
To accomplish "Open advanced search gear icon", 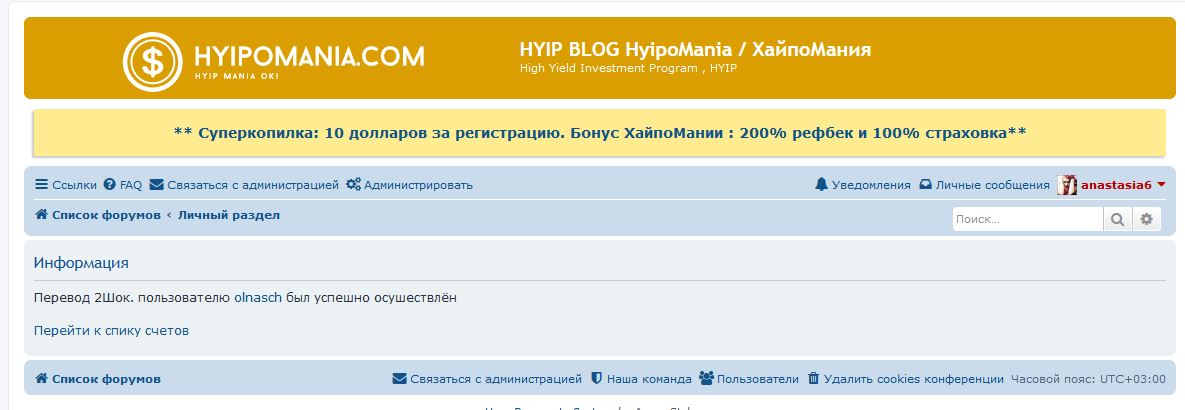I will (1147, 219).
